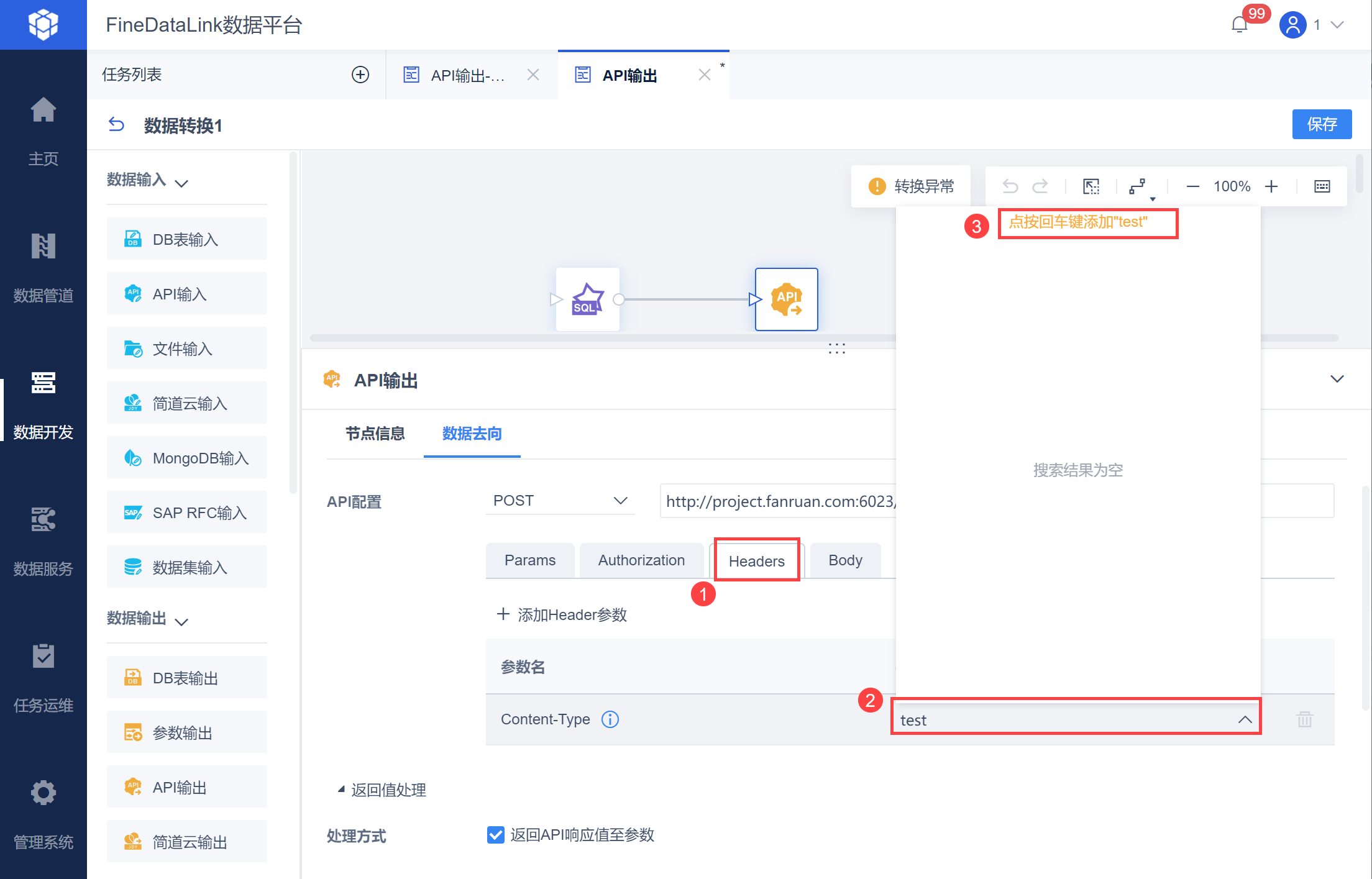Open the POST method dropdown
Image resolution: width=1372 pixels, height=879 pixels.
tap(560, 501)
